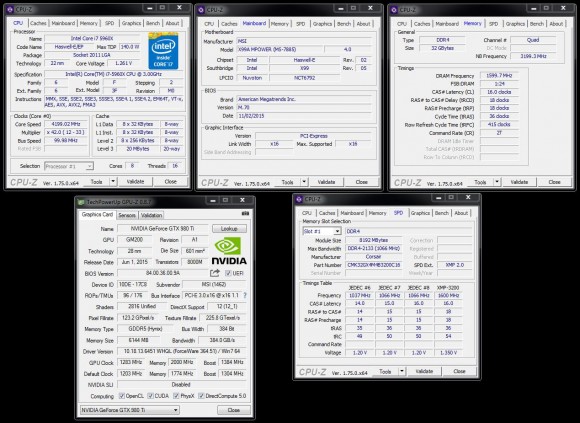Click the NVIDIA logo in GPU-Z
This screenshot has width=580, height=423.
229,251
